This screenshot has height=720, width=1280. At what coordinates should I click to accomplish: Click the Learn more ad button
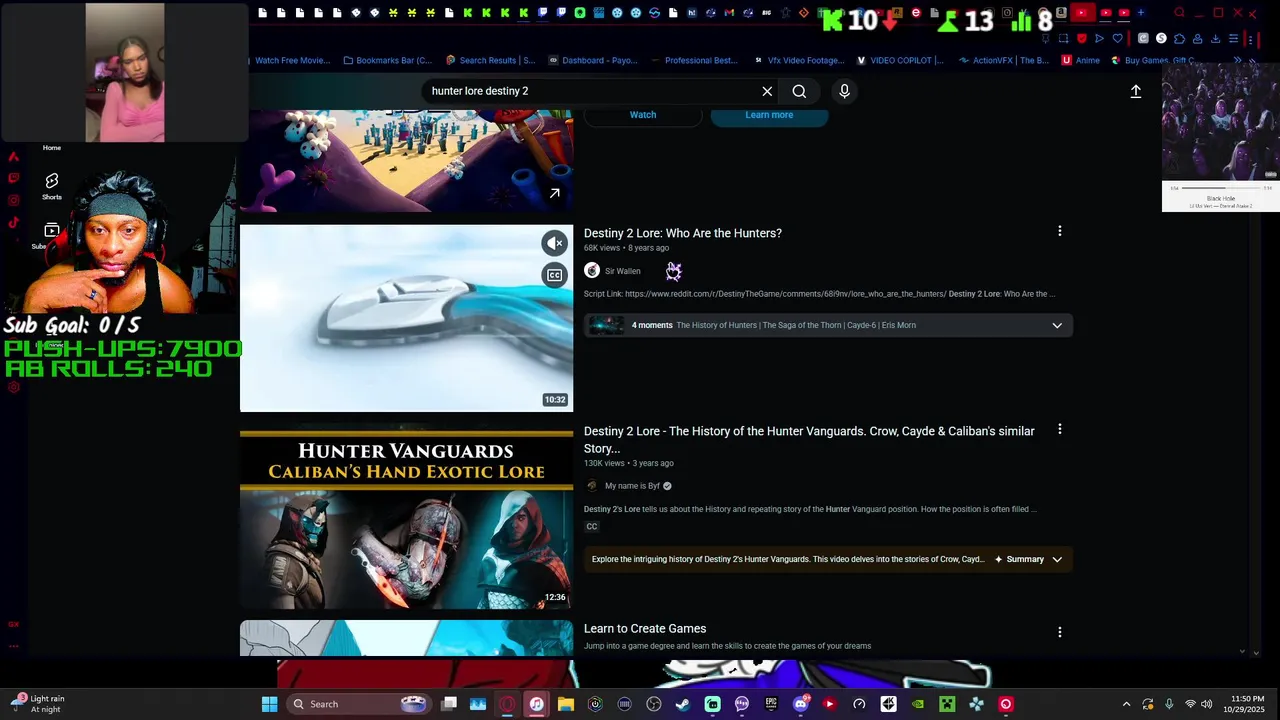pos(769,115)
